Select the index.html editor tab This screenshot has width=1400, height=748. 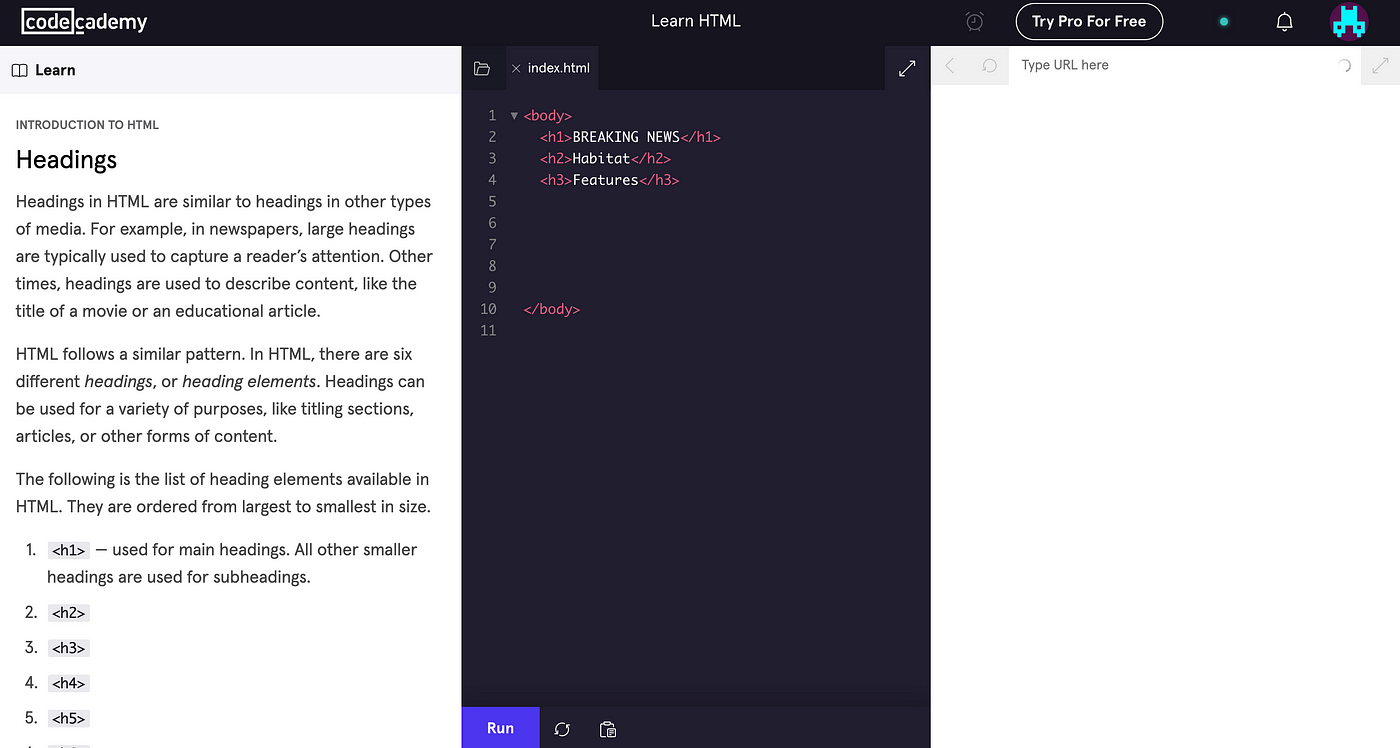click(551, 68)
